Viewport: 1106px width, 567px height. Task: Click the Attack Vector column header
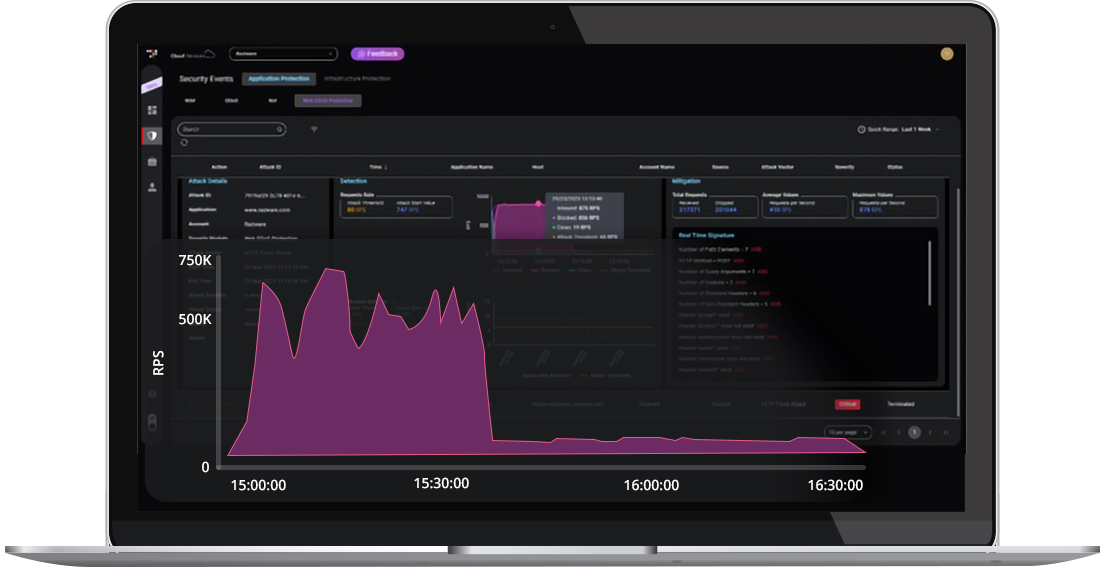pos(777,167)
